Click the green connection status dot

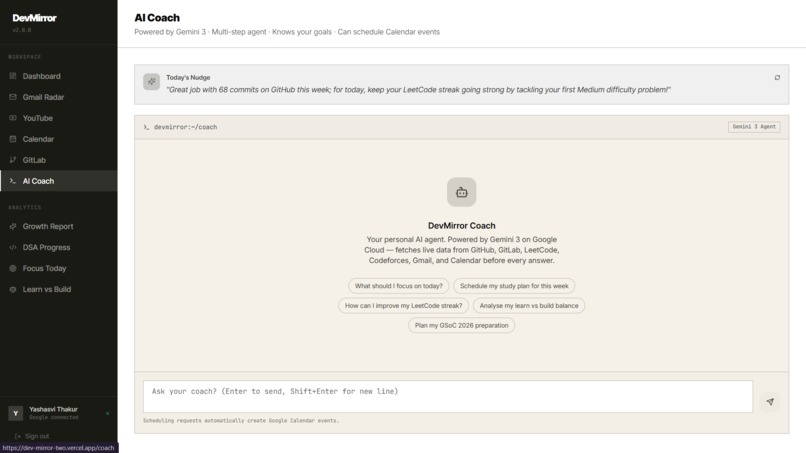(x=107, y=413)
